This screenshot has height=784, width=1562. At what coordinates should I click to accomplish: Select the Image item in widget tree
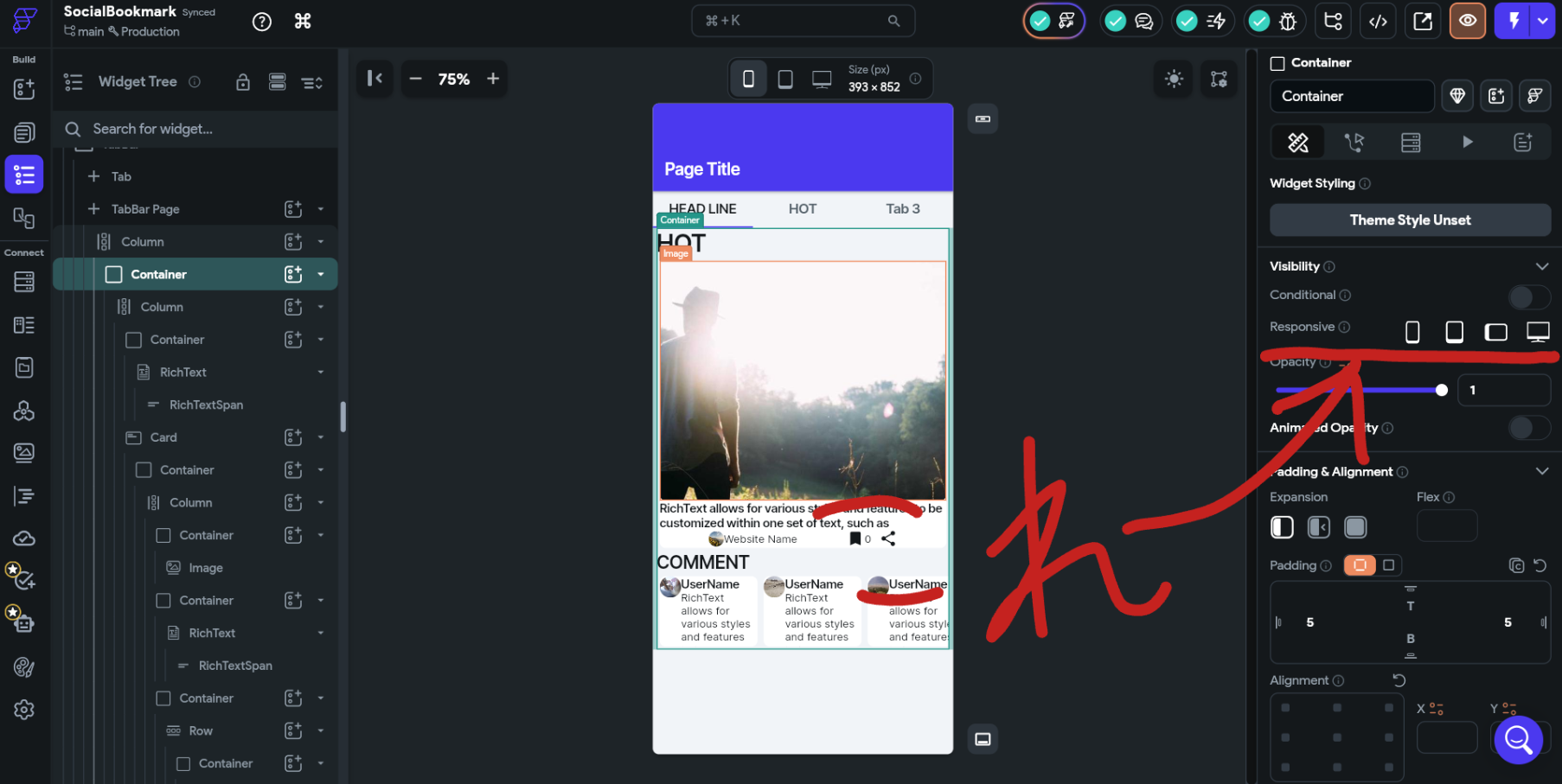pyautogui.click(x=206, y=568)
